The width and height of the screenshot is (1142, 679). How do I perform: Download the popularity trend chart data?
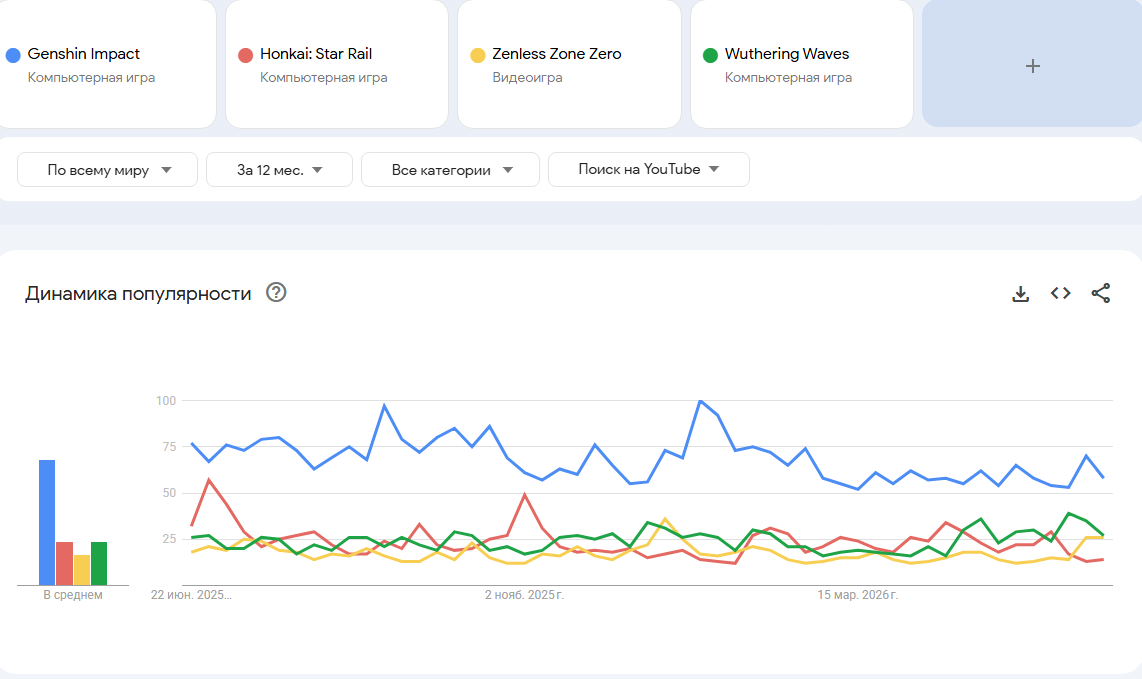click(x=1020, y=294)
